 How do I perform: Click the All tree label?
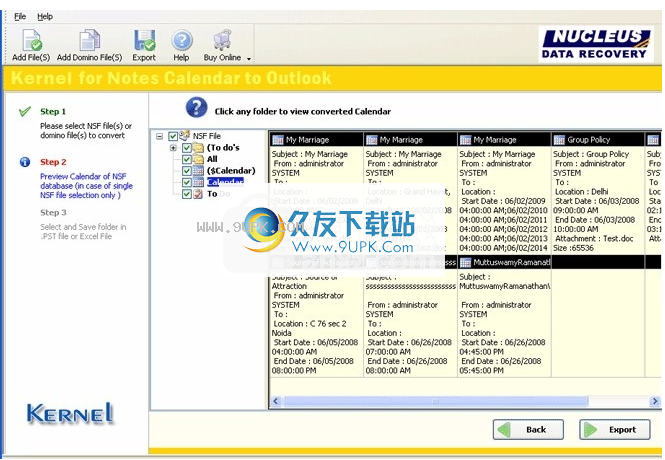(x=212, y=159)
